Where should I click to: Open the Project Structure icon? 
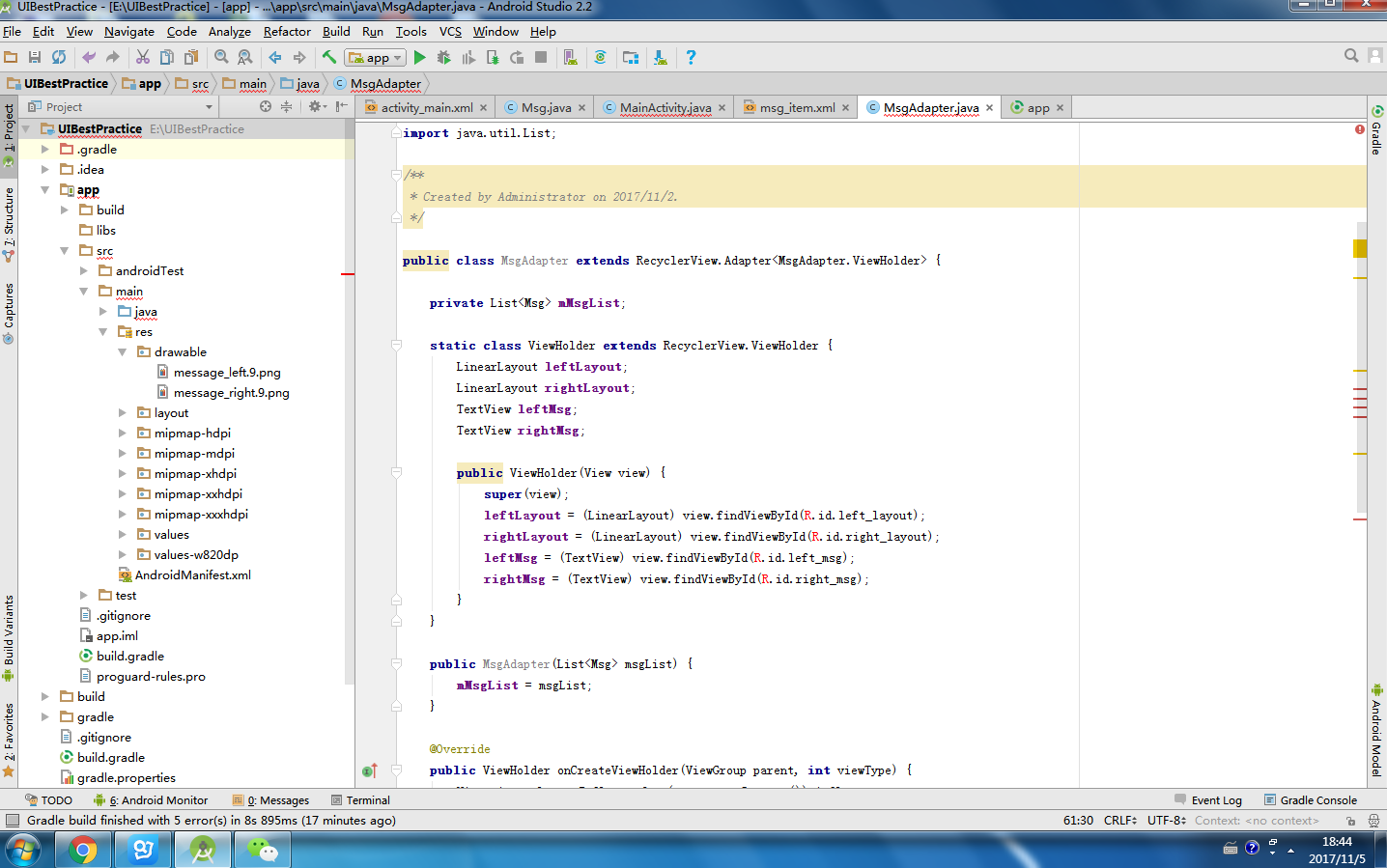click(x=631, y=57)
